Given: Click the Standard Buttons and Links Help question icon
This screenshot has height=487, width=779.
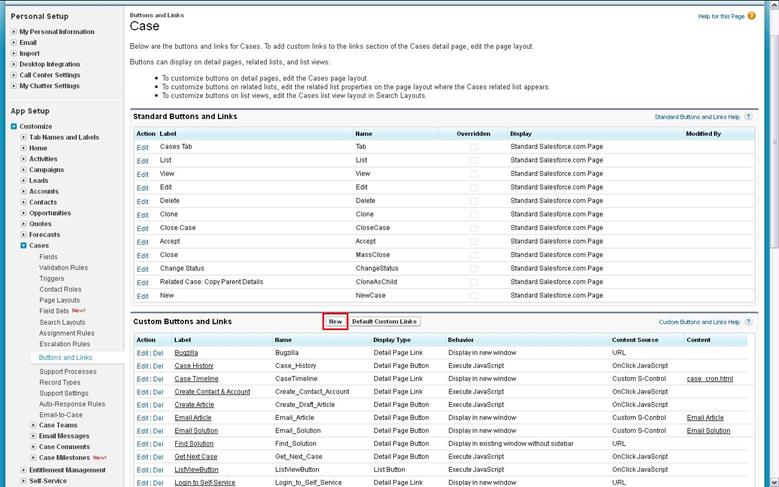Looking at the screenshot, I should tap(750, 117).
